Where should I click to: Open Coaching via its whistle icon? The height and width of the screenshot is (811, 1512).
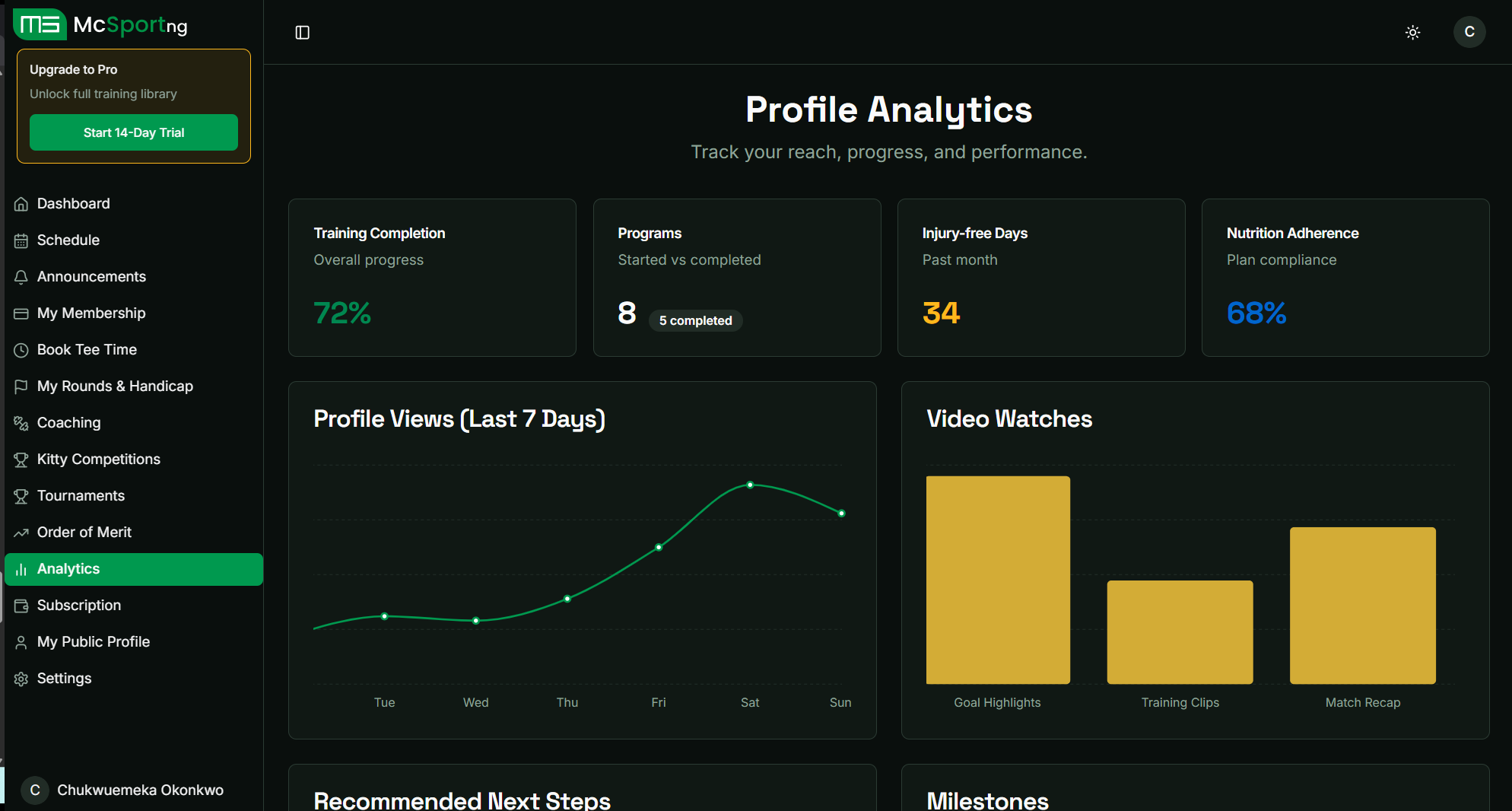pos(21,423)
